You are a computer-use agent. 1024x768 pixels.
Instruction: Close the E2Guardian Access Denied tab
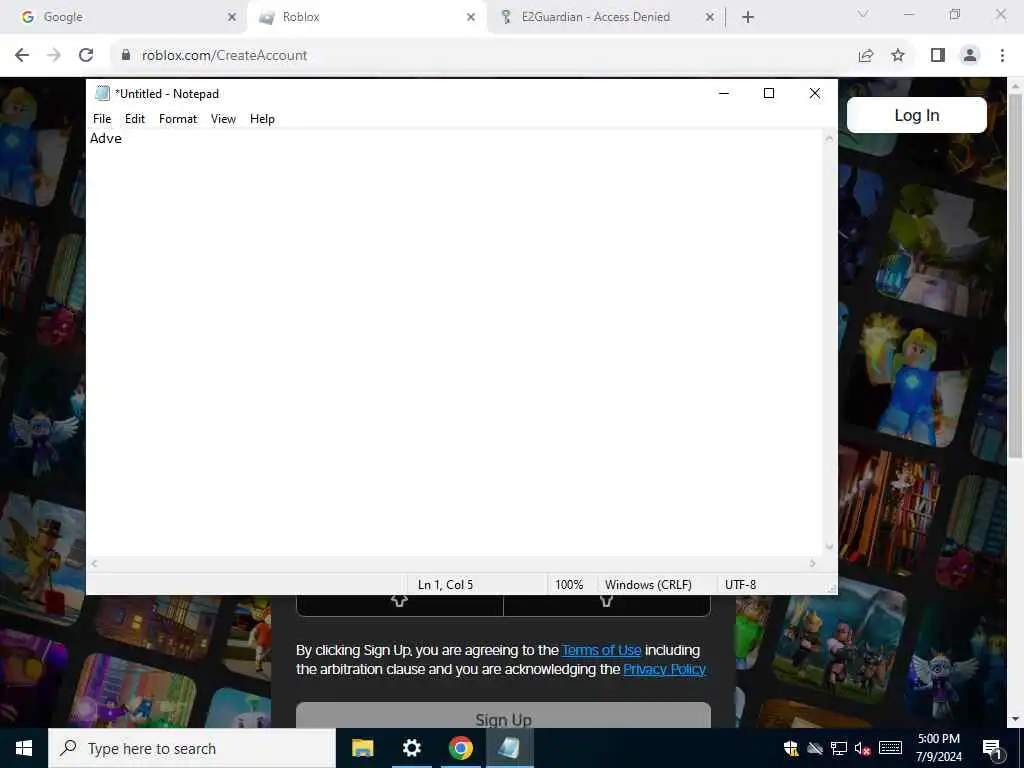click(710, 17)
